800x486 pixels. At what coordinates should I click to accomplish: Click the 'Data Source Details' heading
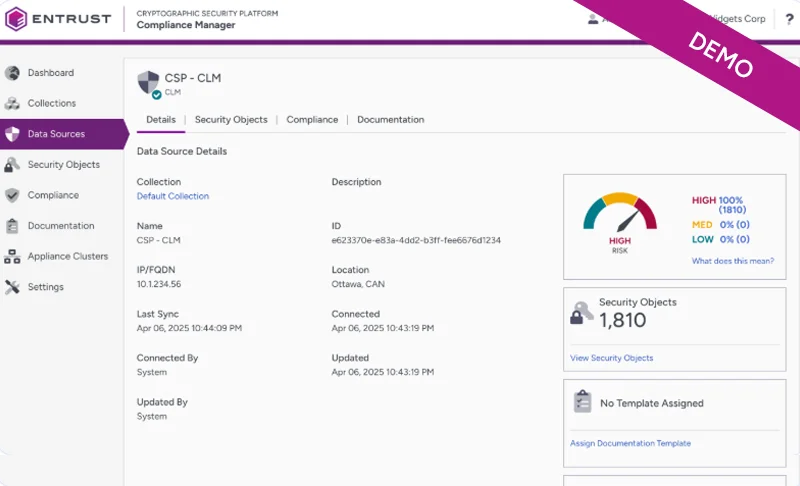click(x=182, y=151)
